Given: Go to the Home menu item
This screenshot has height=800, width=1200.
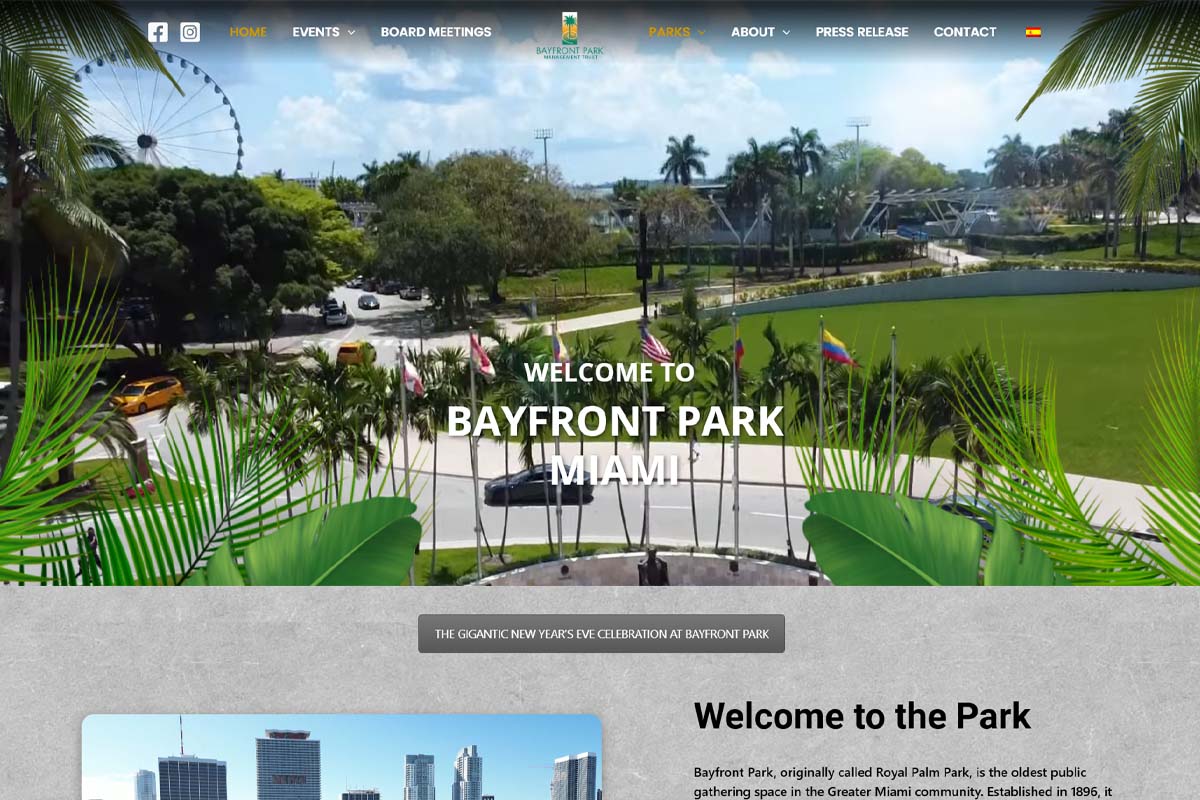Looking at the screenshot, I should [x=248, y=32].
